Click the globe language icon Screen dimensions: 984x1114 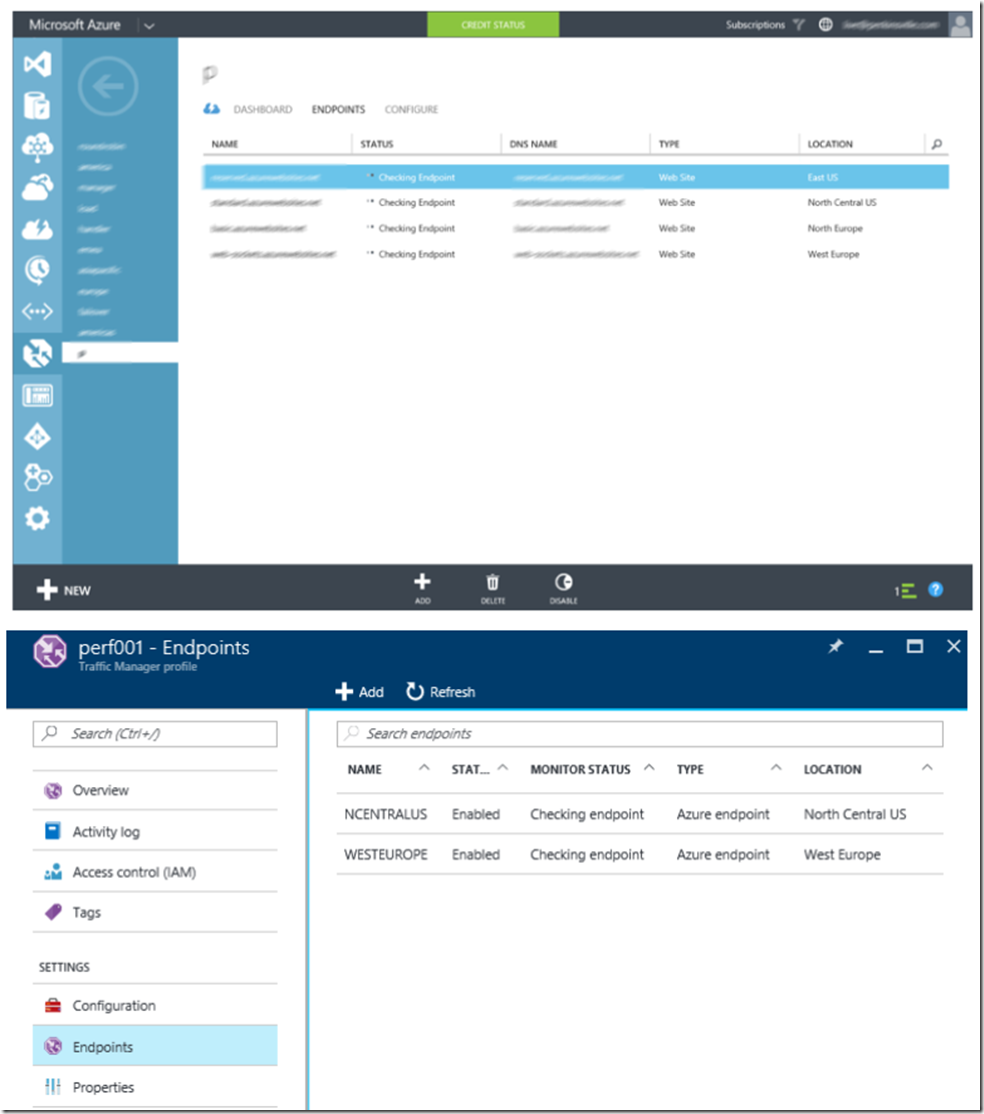[x=825, y=25]
